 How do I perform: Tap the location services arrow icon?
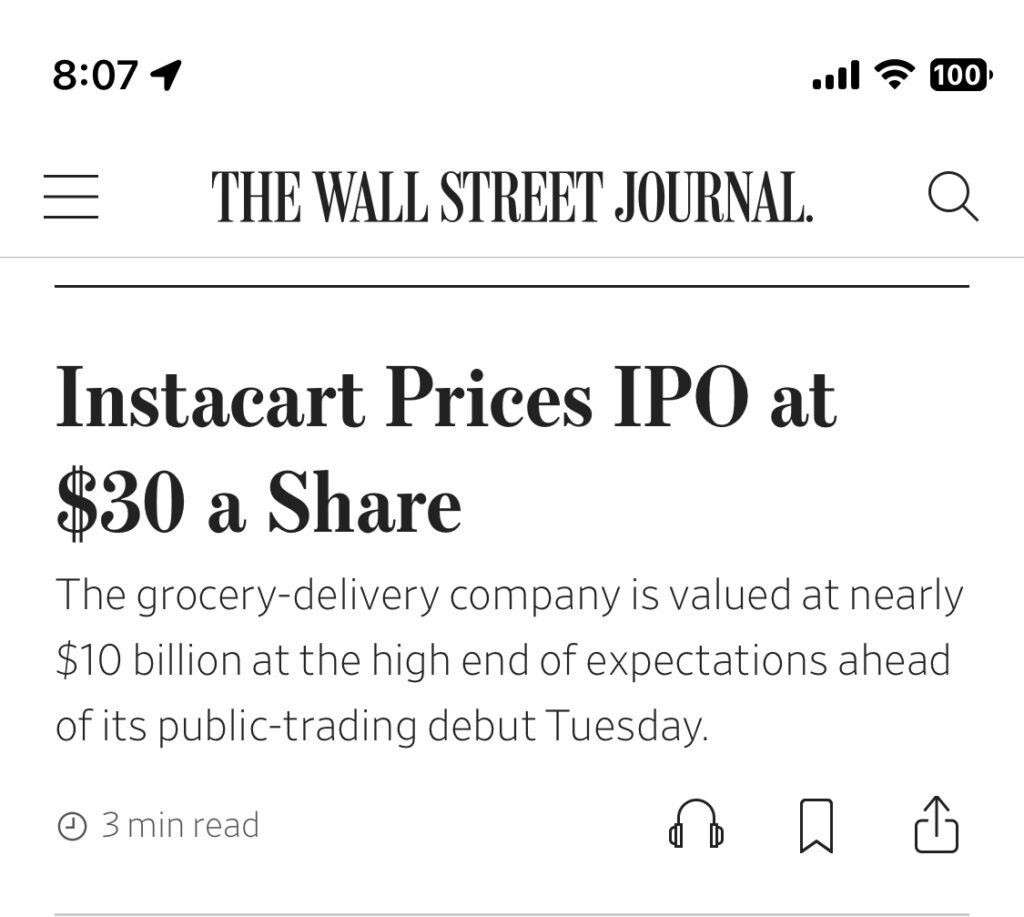coord(166,74)
